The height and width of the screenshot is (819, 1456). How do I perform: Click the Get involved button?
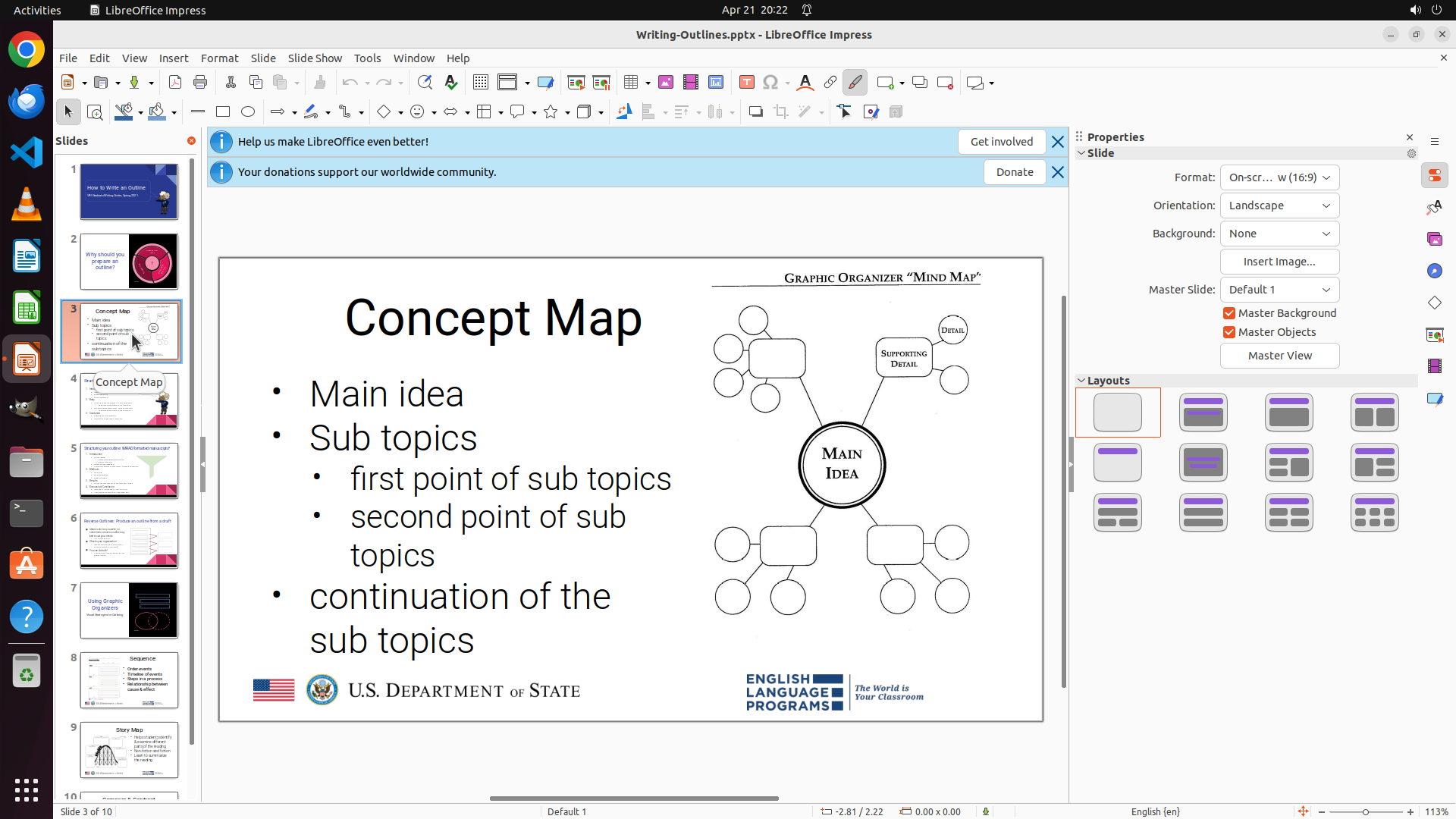(x=1001, y=142)
